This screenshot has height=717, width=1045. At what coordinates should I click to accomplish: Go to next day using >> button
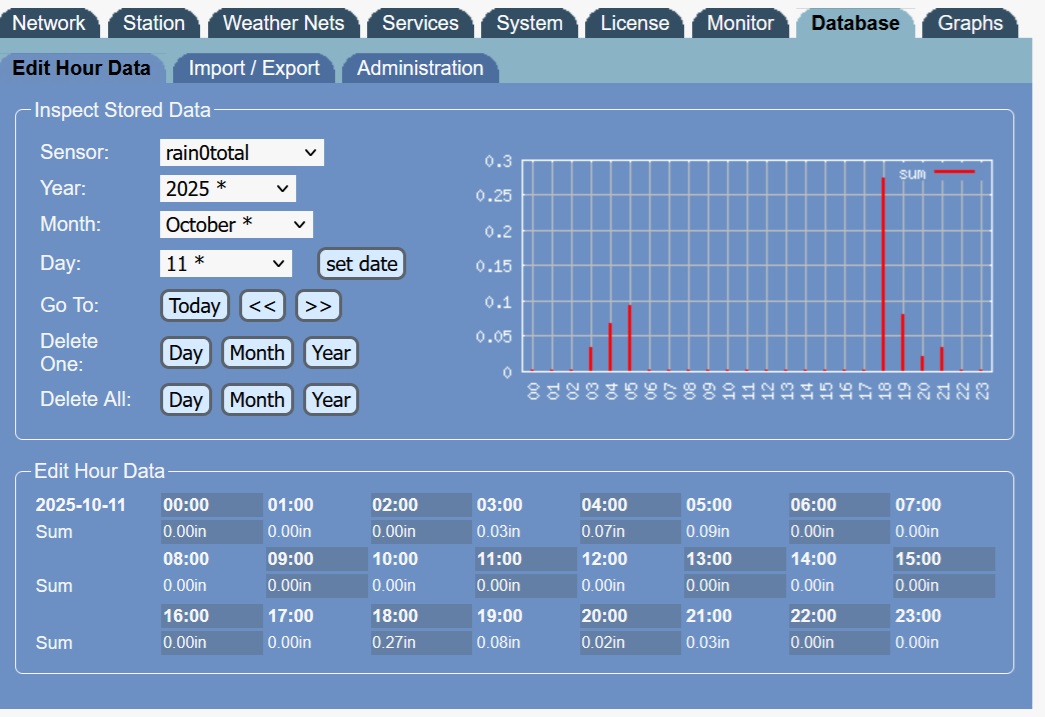pyautogui.click(x=318, y=306)
